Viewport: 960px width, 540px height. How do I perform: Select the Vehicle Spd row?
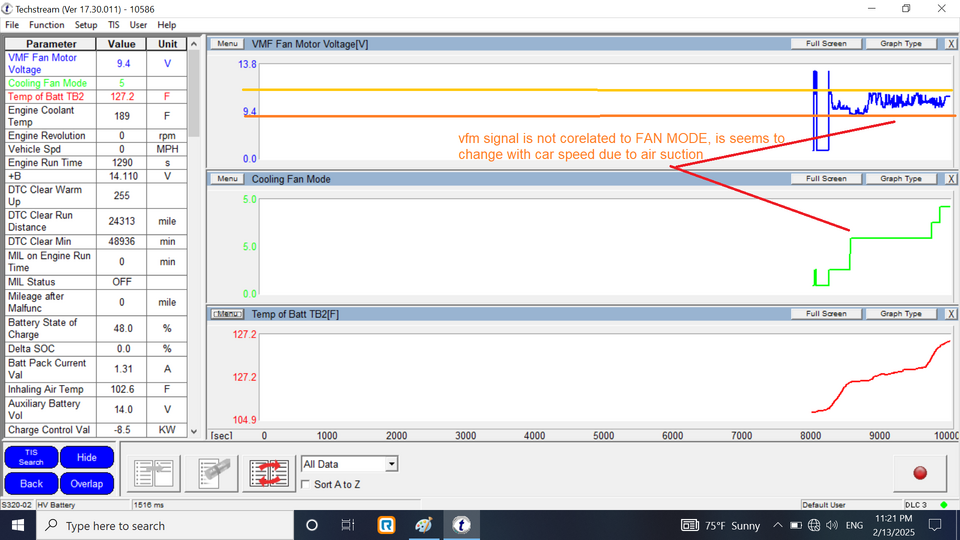click(96, 149)
